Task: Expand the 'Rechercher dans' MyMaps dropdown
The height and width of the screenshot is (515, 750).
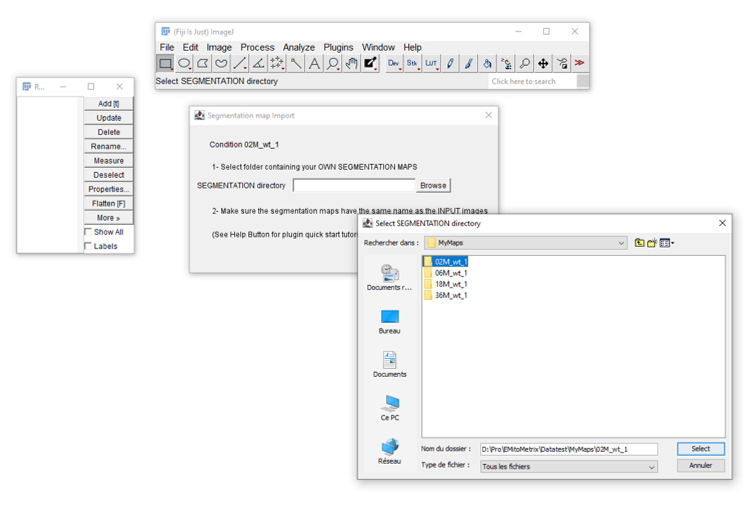Action: pyautogui.click(x=620, y=243)
